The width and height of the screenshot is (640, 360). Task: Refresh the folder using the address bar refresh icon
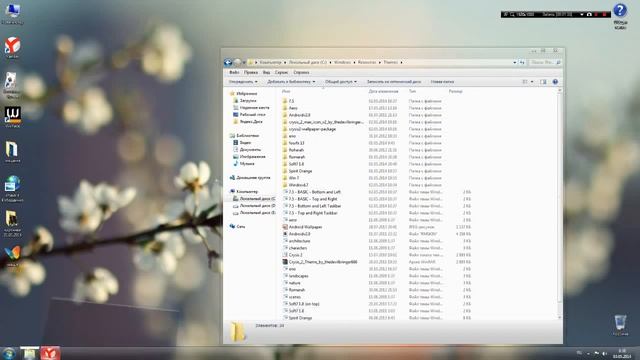[x=522, y=62]
